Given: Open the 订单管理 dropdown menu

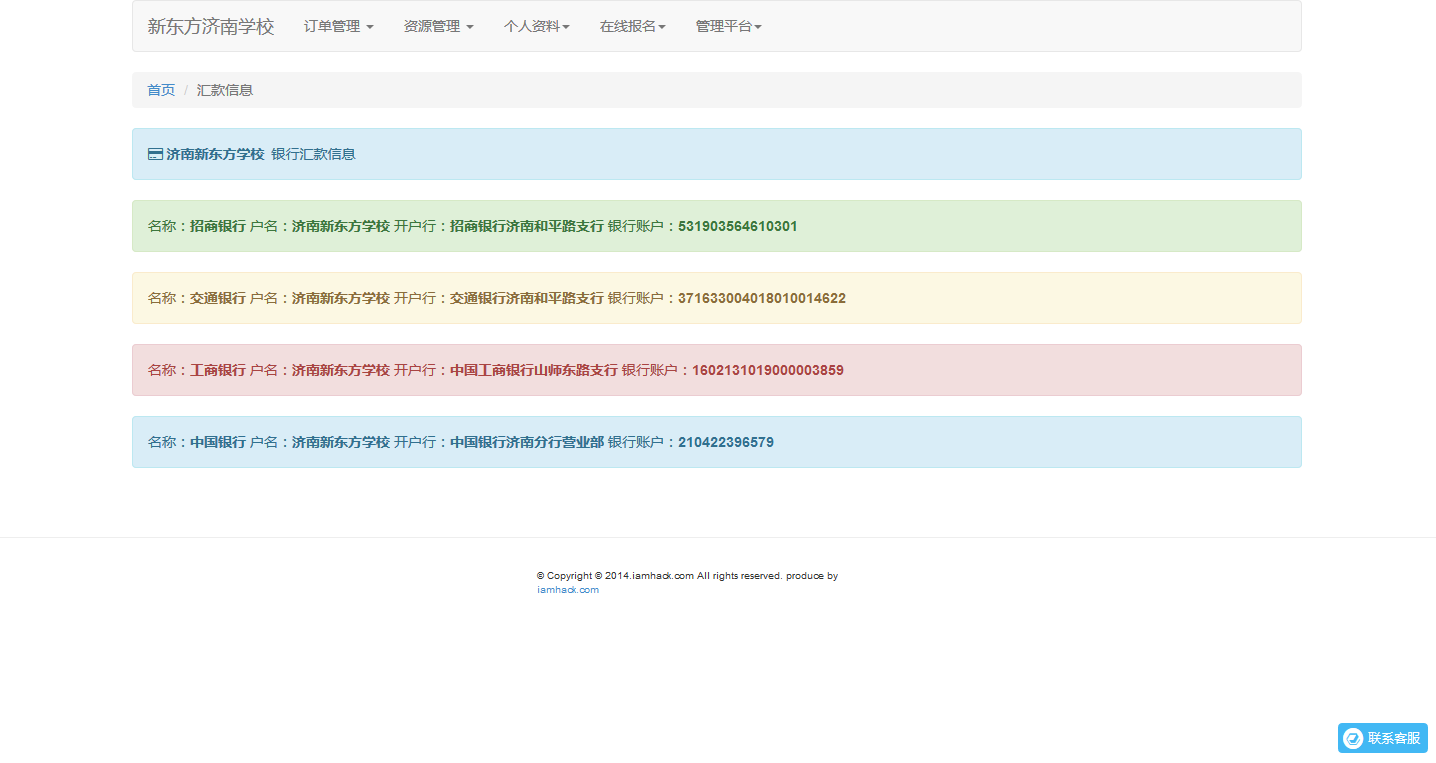Looking at the screenshot, I should [339, 26].
